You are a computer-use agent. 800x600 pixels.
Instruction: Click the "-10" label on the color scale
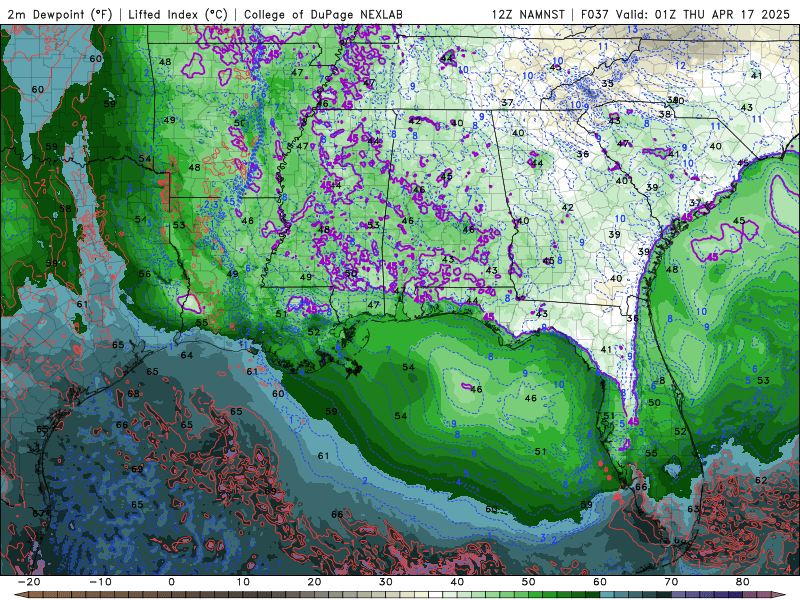click(100, 582)
